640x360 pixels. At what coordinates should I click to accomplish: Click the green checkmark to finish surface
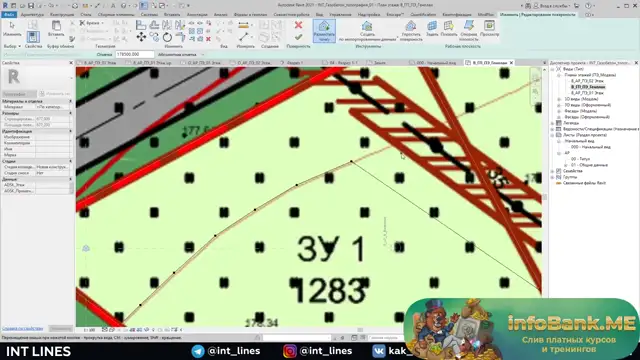click(x=298, y=37)
